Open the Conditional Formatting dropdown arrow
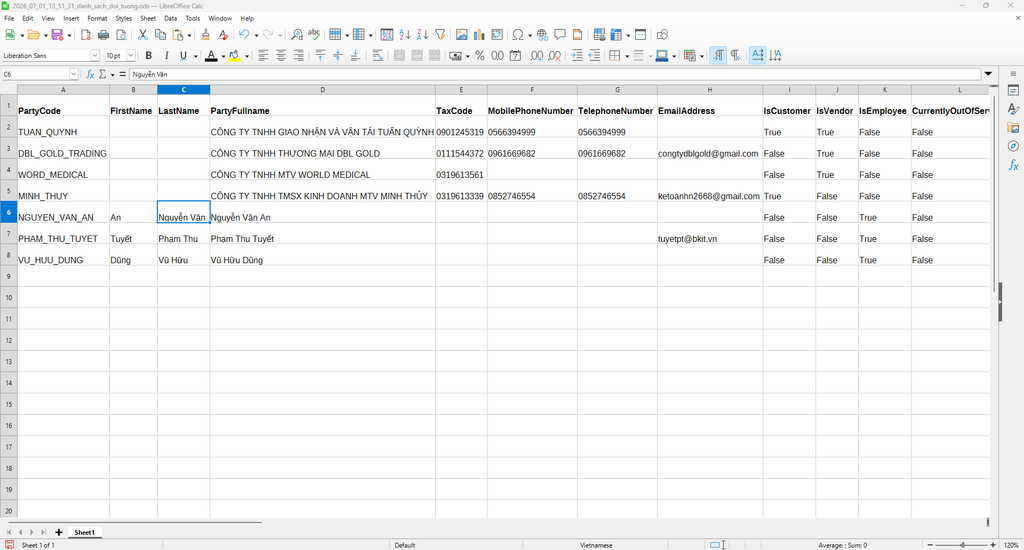The image size is (1024, 550). (701, 56)
